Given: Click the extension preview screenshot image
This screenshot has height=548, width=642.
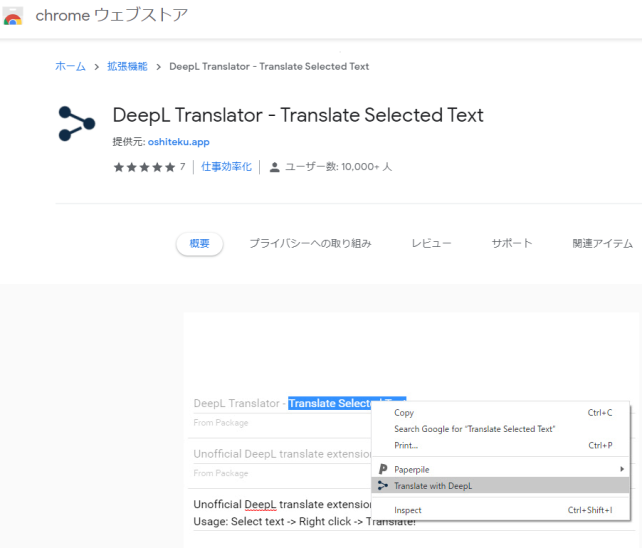Looking at the screenshot, I should [411, 430].
